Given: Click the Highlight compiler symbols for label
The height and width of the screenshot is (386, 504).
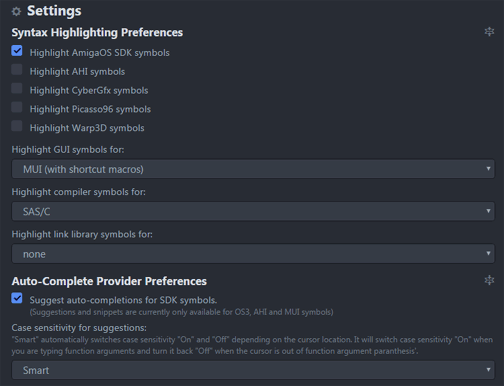Looking at the screenshot, I should [x=78, y=192].
